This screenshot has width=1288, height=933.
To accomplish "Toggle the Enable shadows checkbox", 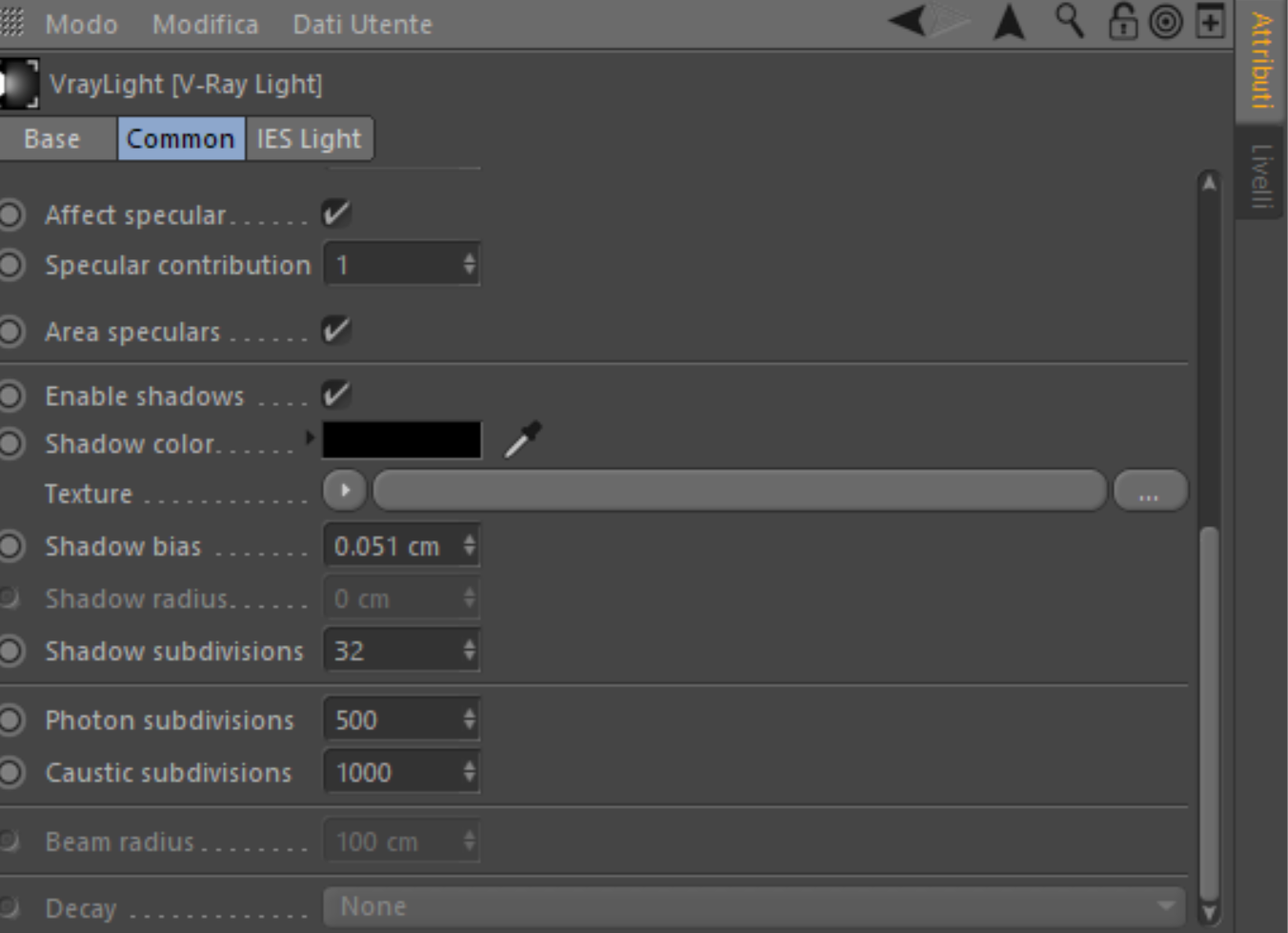I will [x=336, y=395].
